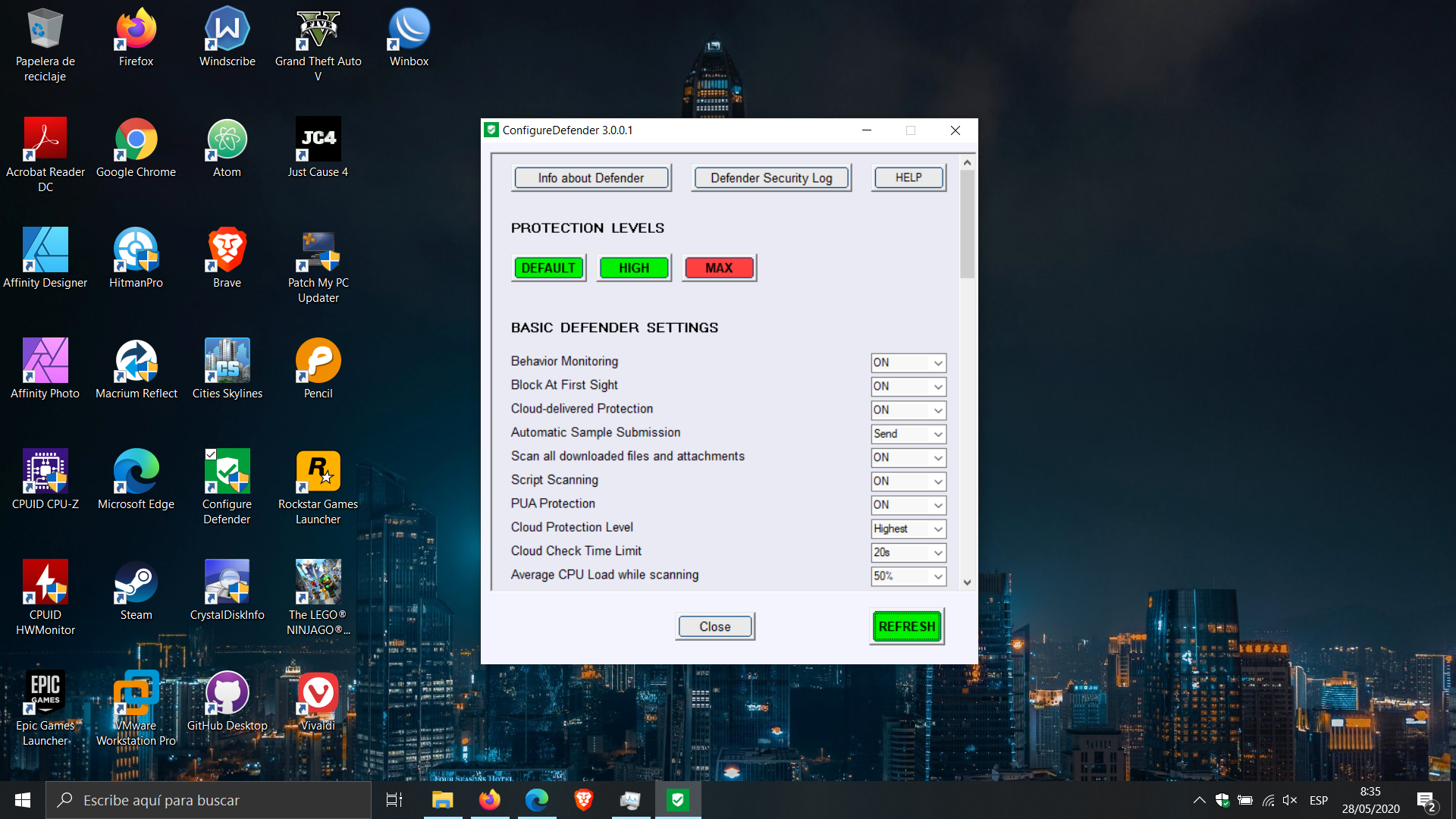This screenshot has height=819, width=1456.
Task: Open Brave browser from the taskbar
Action: coord(583,800)
